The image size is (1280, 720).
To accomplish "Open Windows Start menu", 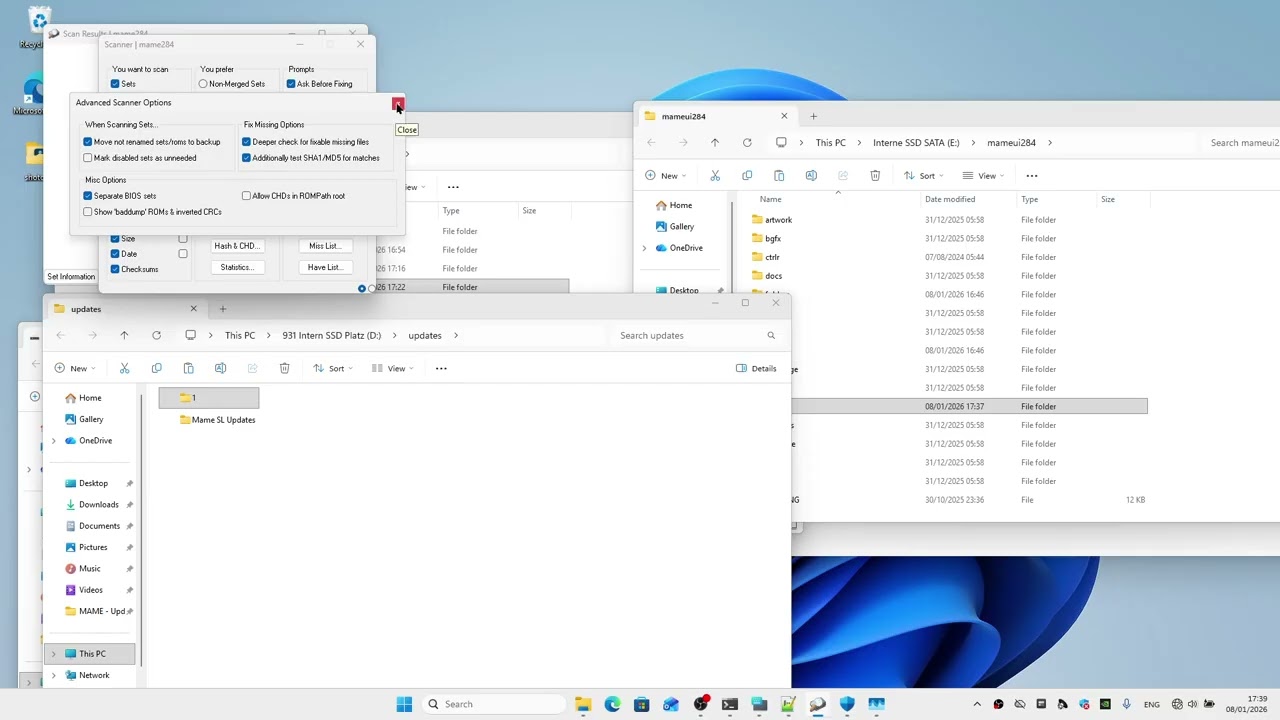I will pyautogui.click(x=404, y=704).
